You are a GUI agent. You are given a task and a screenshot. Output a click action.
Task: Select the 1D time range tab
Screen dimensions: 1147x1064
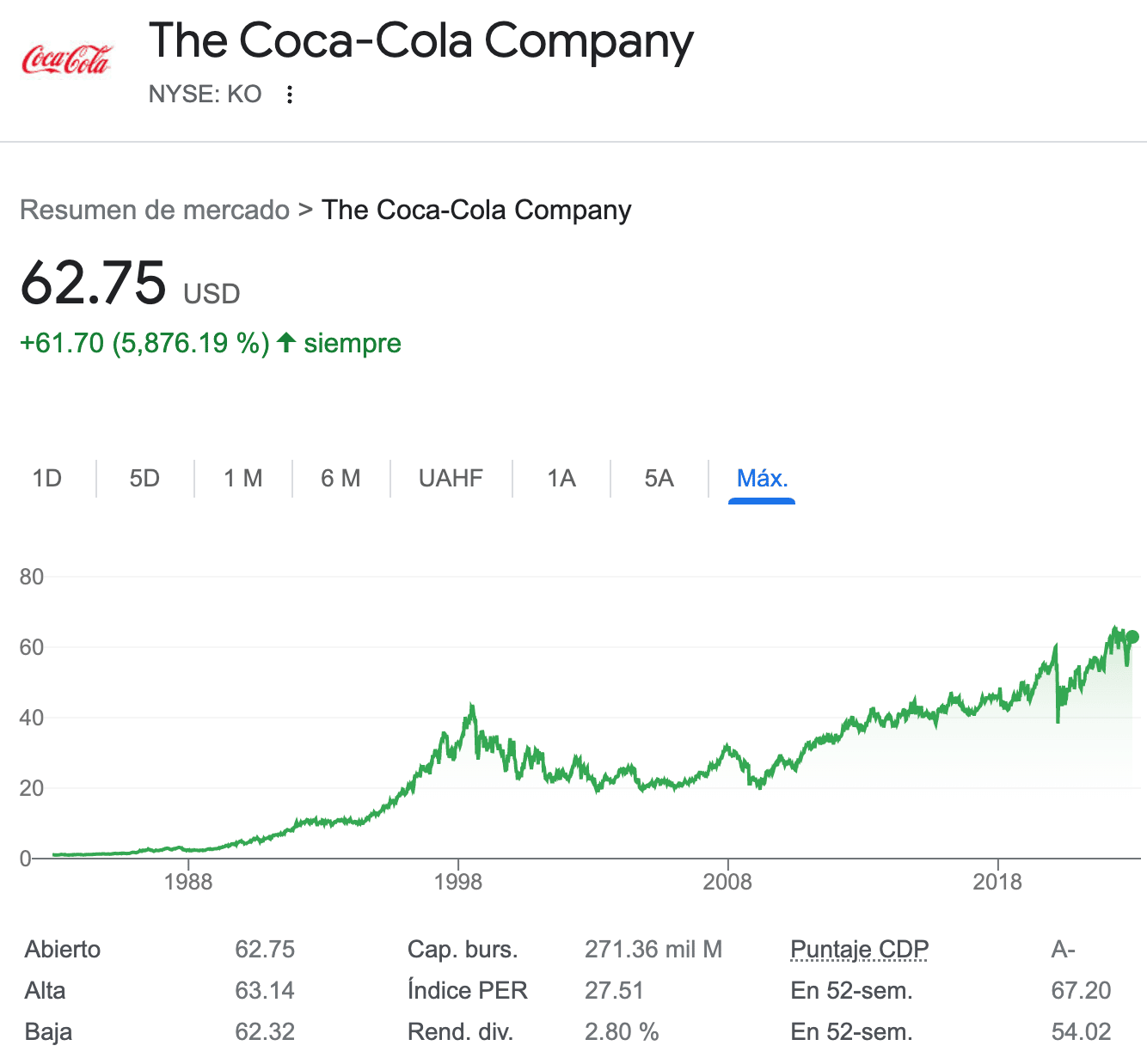(47, 479)
